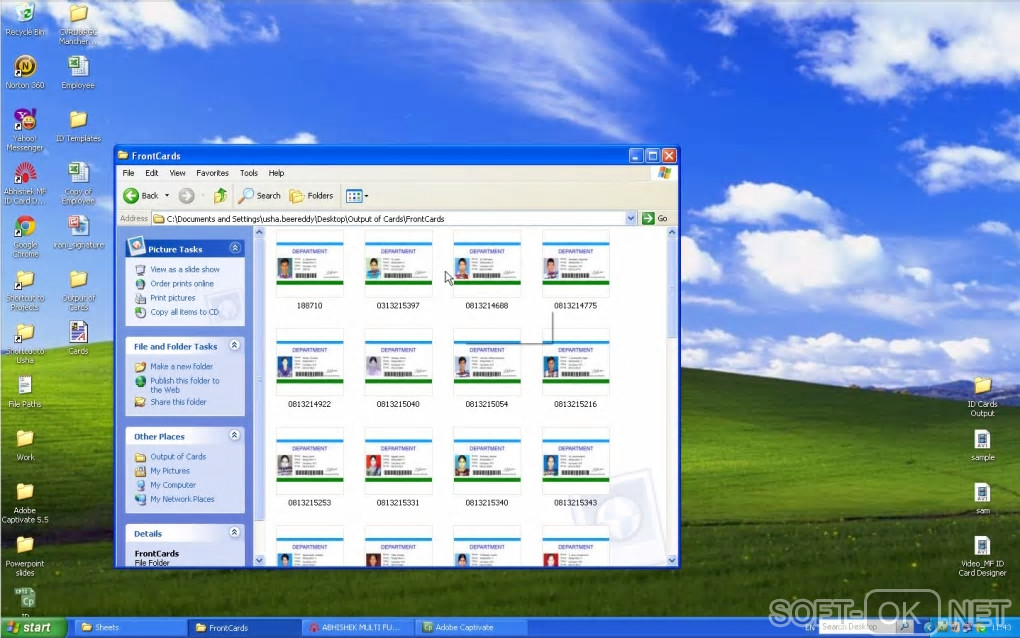Open the Recycle Bin desktop icon

click(x=25, y=14)
